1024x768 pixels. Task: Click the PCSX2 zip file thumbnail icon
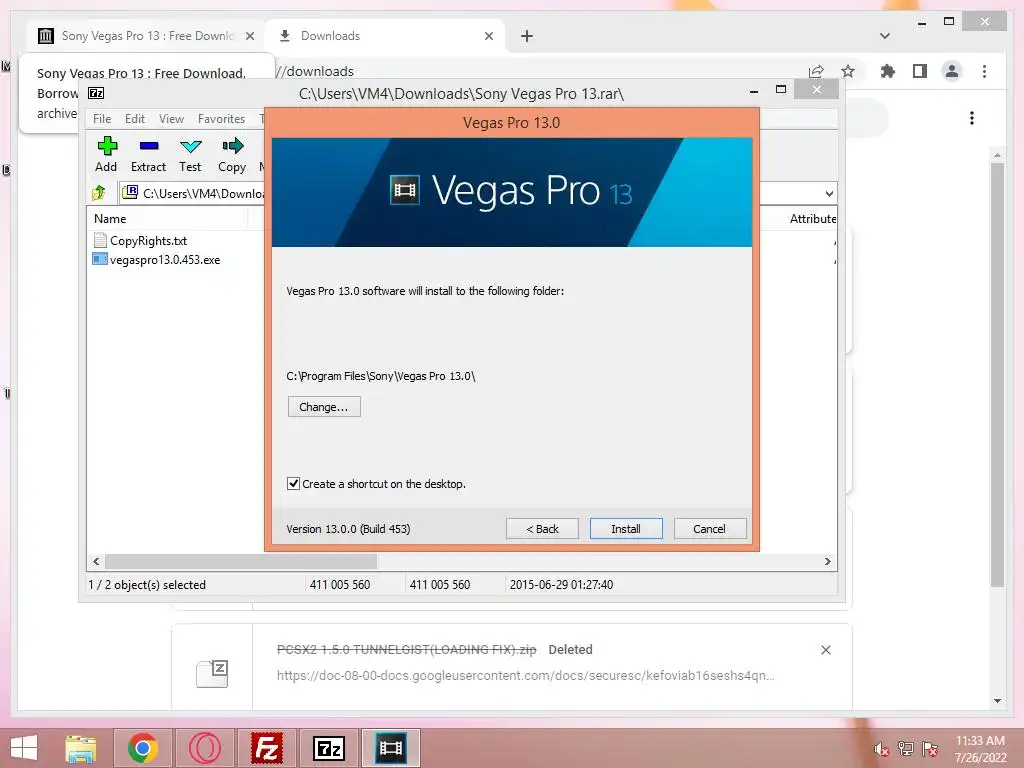(x=212, y=673)
